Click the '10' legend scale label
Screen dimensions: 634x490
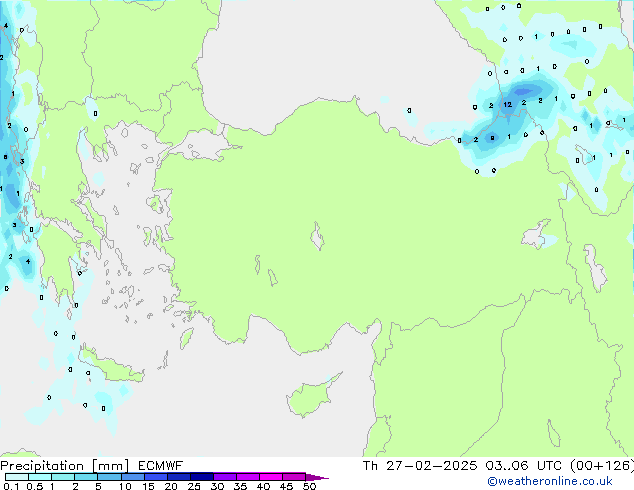click(125, 486)
